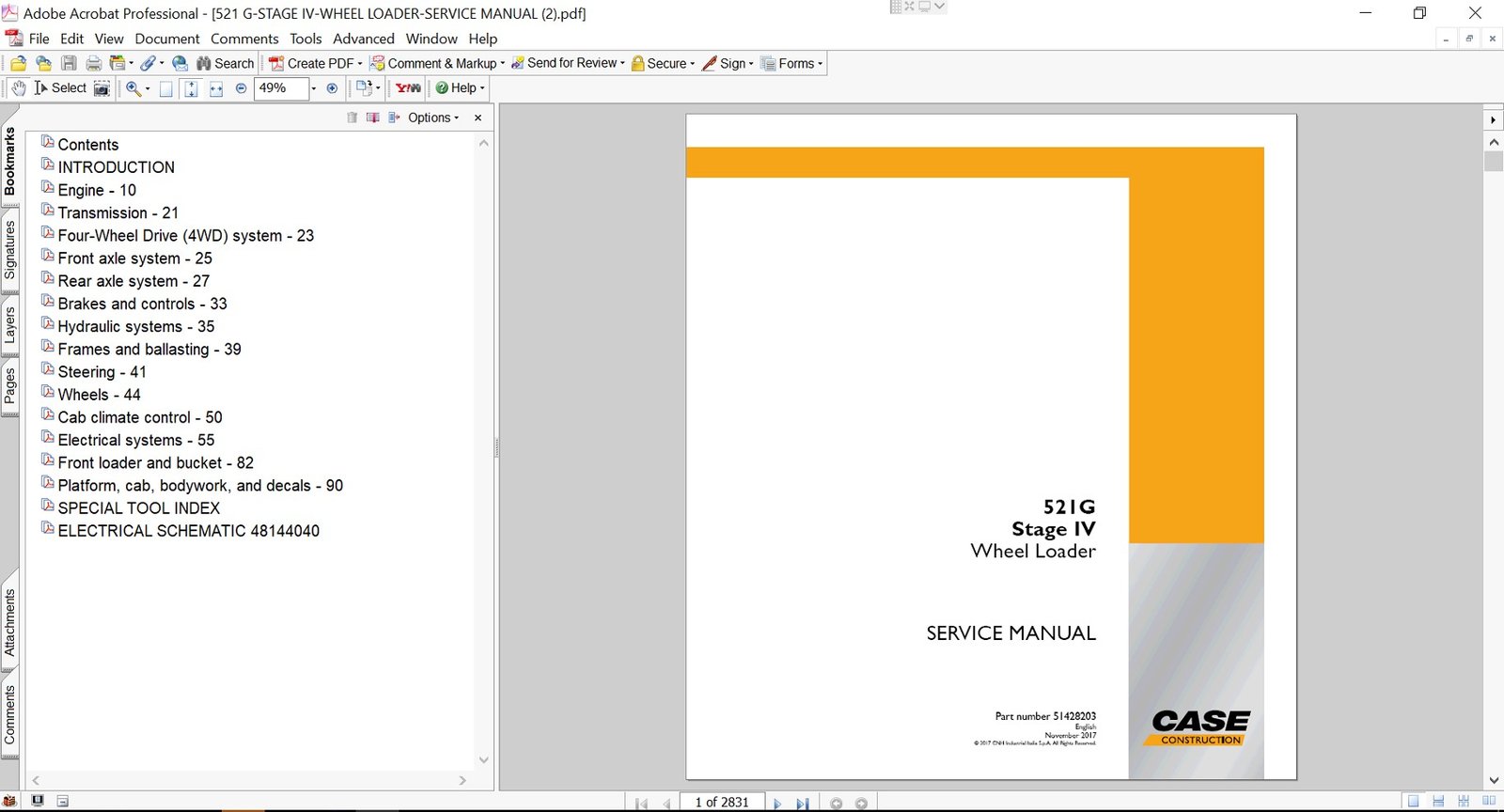Open the ELECTRICAL SCHEMATIC 48144040 bookmark

coord(188,531)
